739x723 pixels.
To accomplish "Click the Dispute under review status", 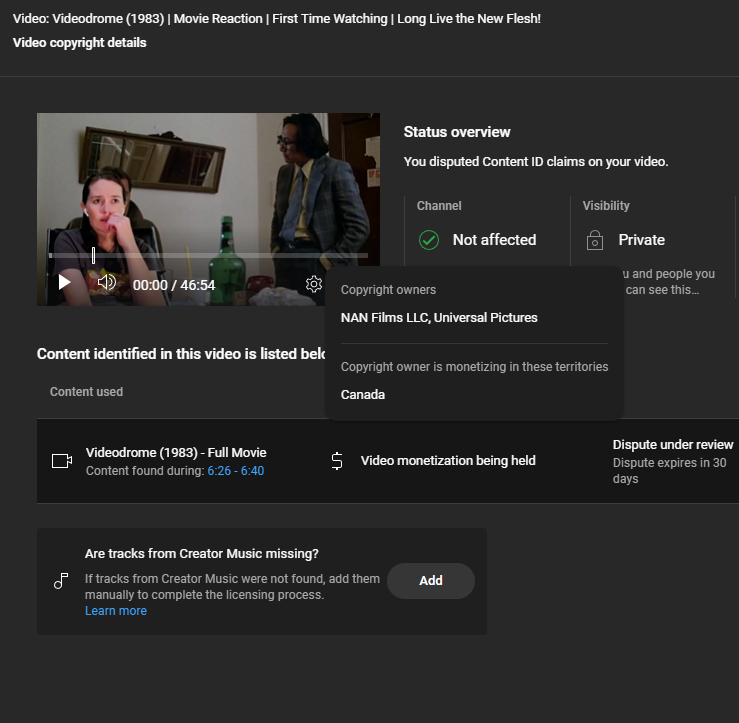I will [673, 444].
